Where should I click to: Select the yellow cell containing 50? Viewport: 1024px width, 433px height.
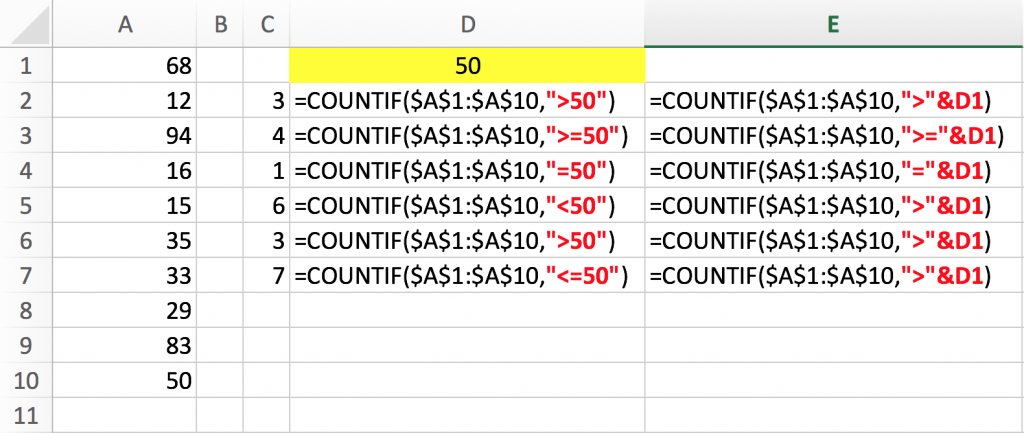[466, 67]
